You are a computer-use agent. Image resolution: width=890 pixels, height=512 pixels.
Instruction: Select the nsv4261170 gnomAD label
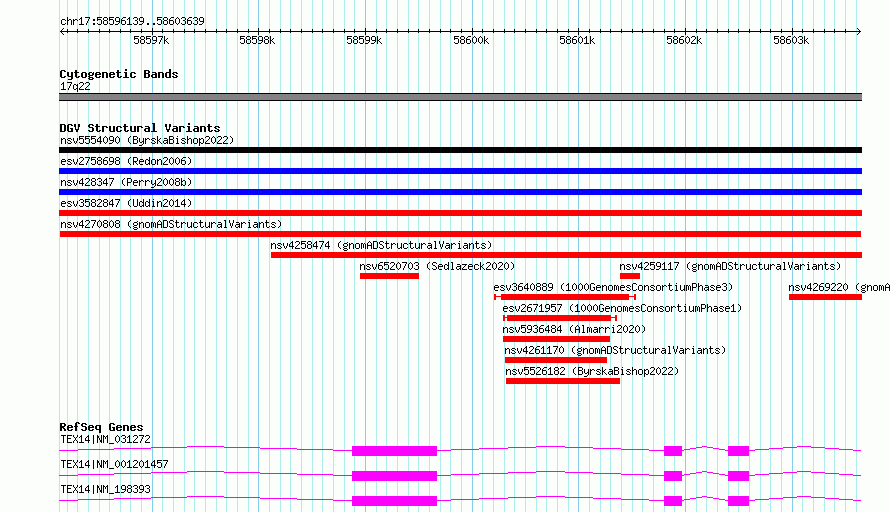[x=615, y=350]
